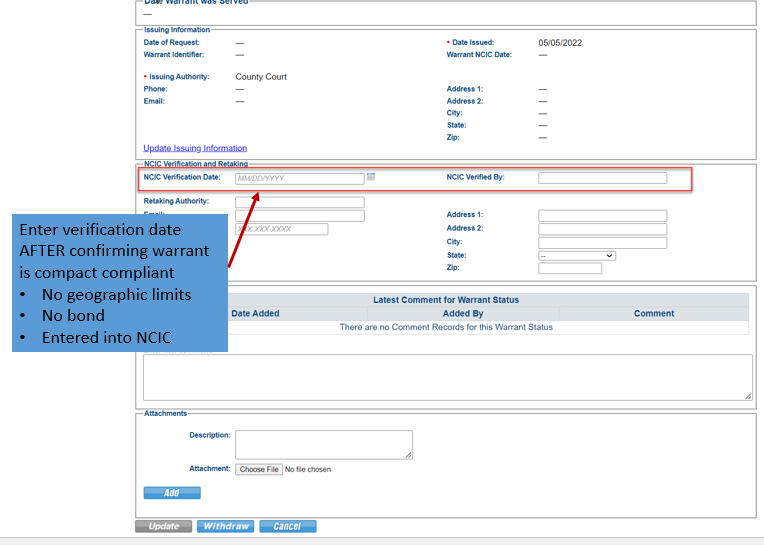Click the retaking Address 1 field
This screenshot has width=764, height=545.
pyautogui.click(x=602, y=216)
